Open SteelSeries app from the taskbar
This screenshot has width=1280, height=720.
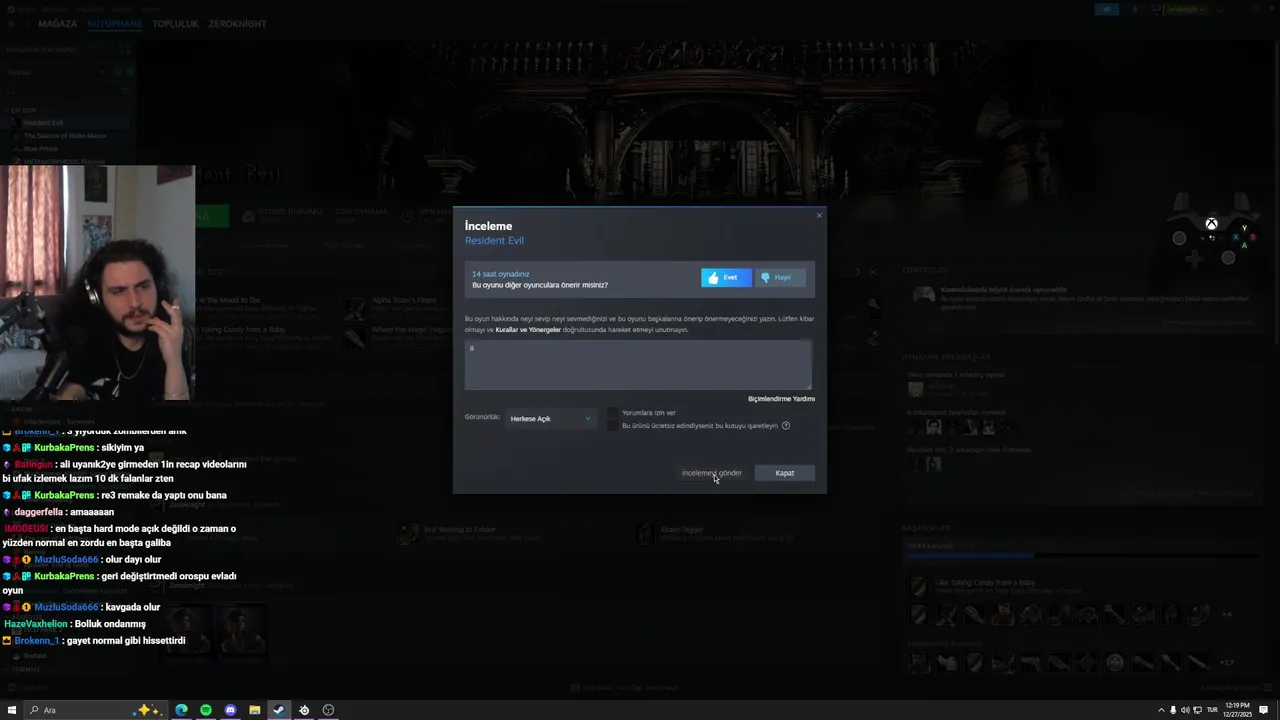[x=304, y=710]
